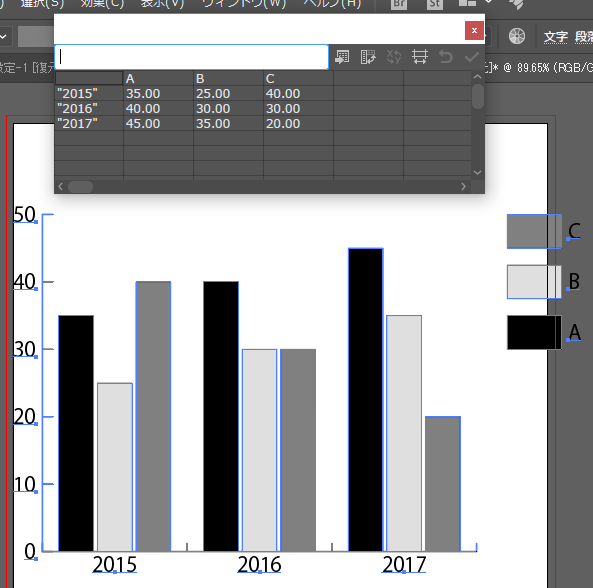Click the horizontal scrollbar right arrow
593x588 pixels.
tap(463, 186)
